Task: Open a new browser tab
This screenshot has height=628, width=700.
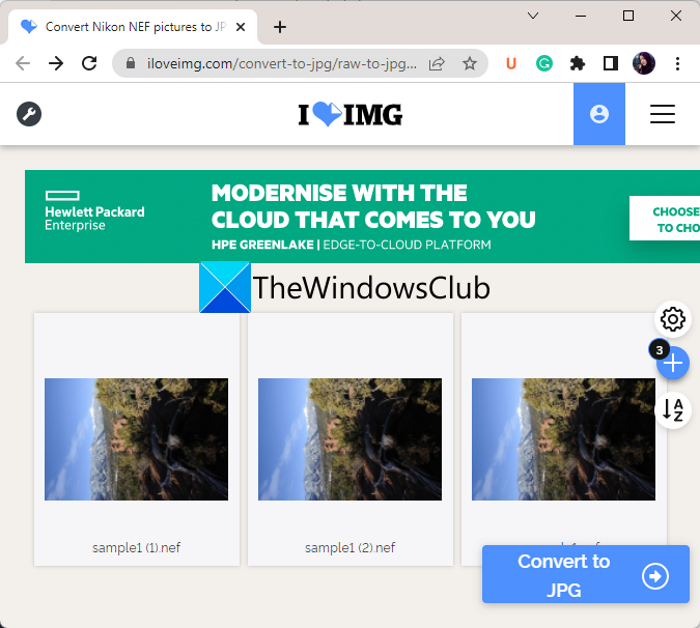Action: pyautogui.click(x=280, y=27)
